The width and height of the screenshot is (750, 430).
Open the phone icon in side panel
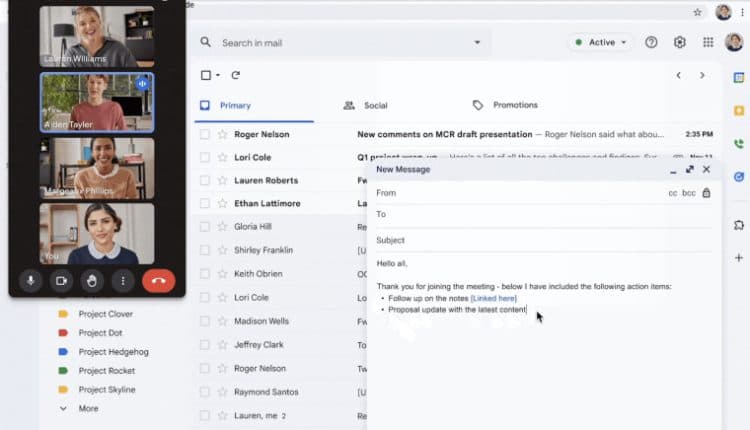pyautogui.click(x=739, y=143)
